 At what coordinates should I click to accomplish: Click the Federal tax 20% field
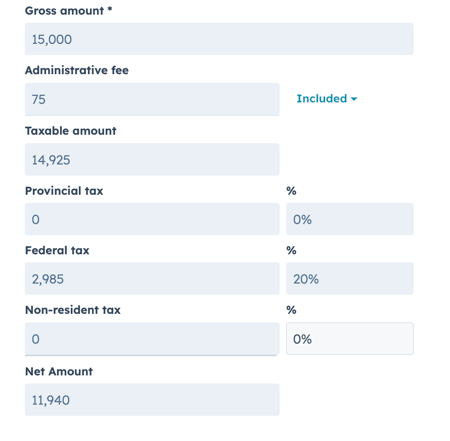[350, 279]
